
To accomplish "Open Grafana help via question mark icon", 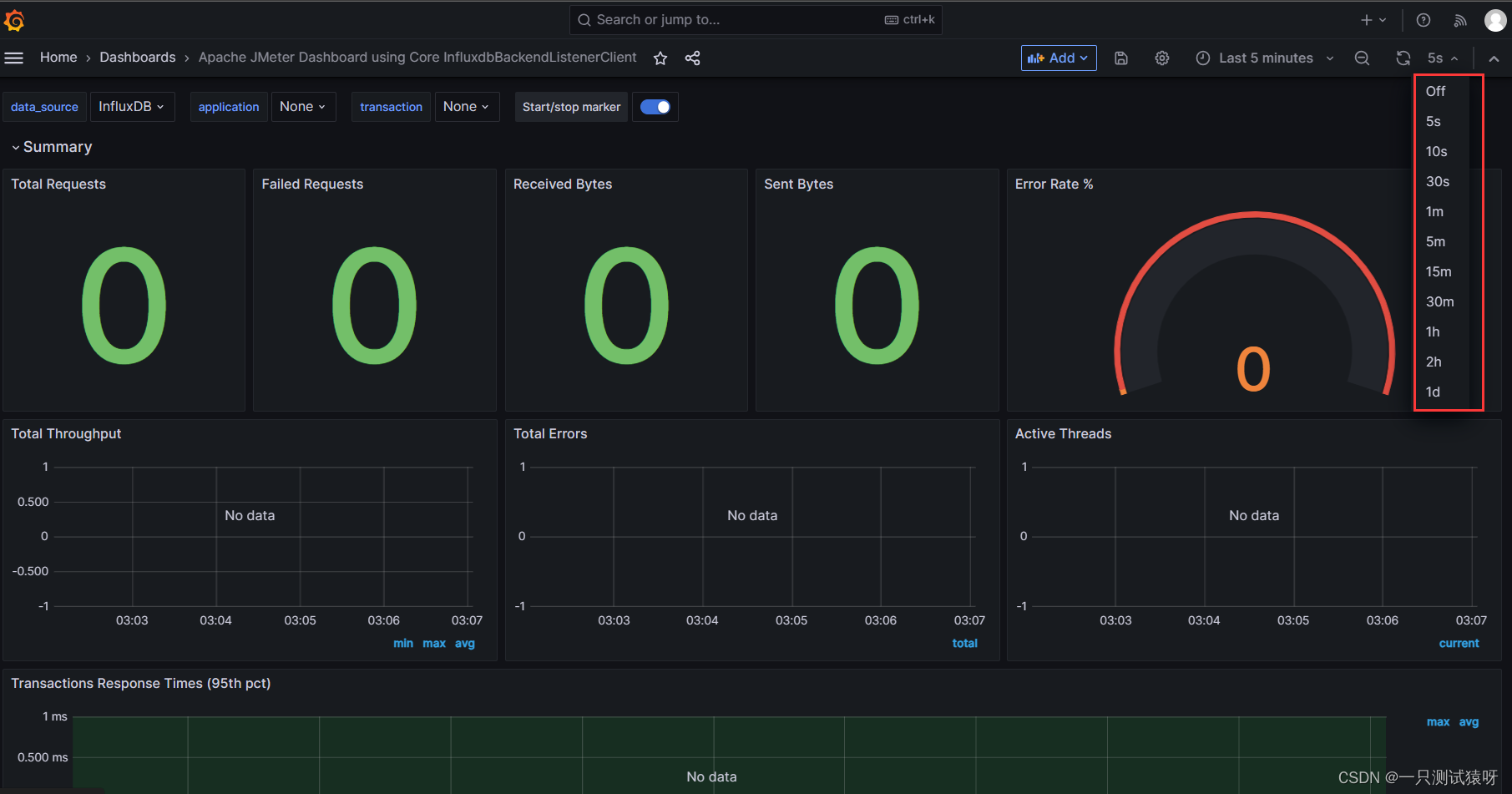I will click(x=1423, y=19).
